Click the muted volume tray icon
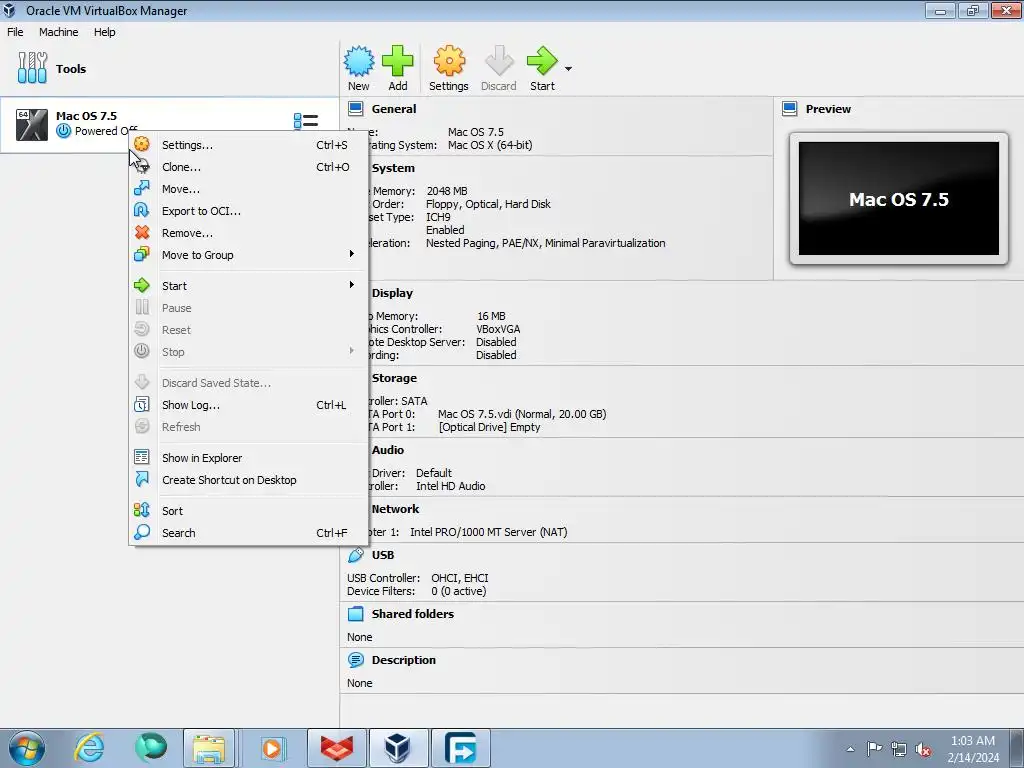 (x=923, y=749)
